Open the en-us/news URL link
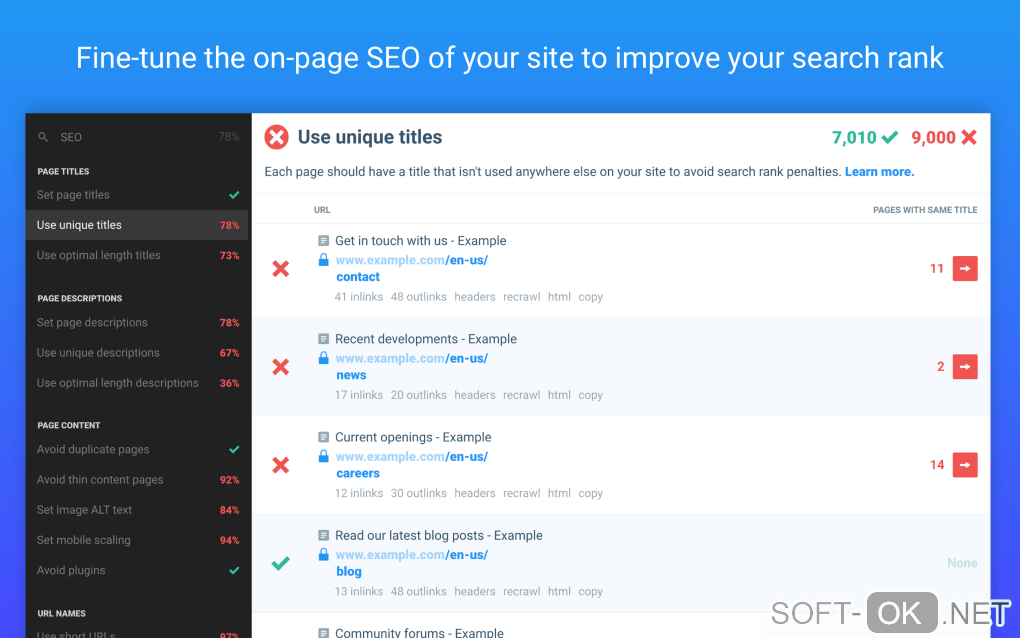Viewport: 1020px width, 638px height. 412,366
